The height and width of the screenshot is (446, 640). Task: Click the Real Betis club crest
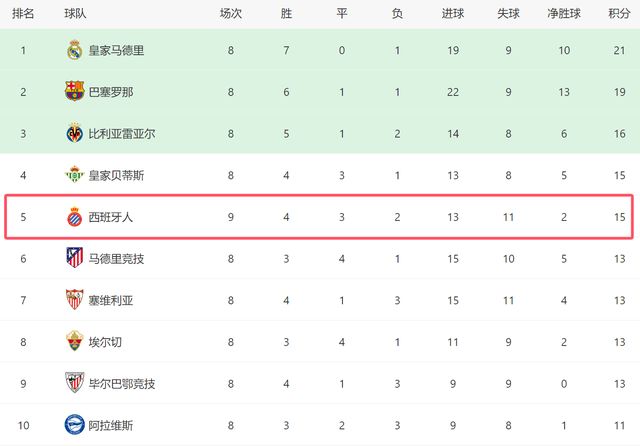click(74, 175)
